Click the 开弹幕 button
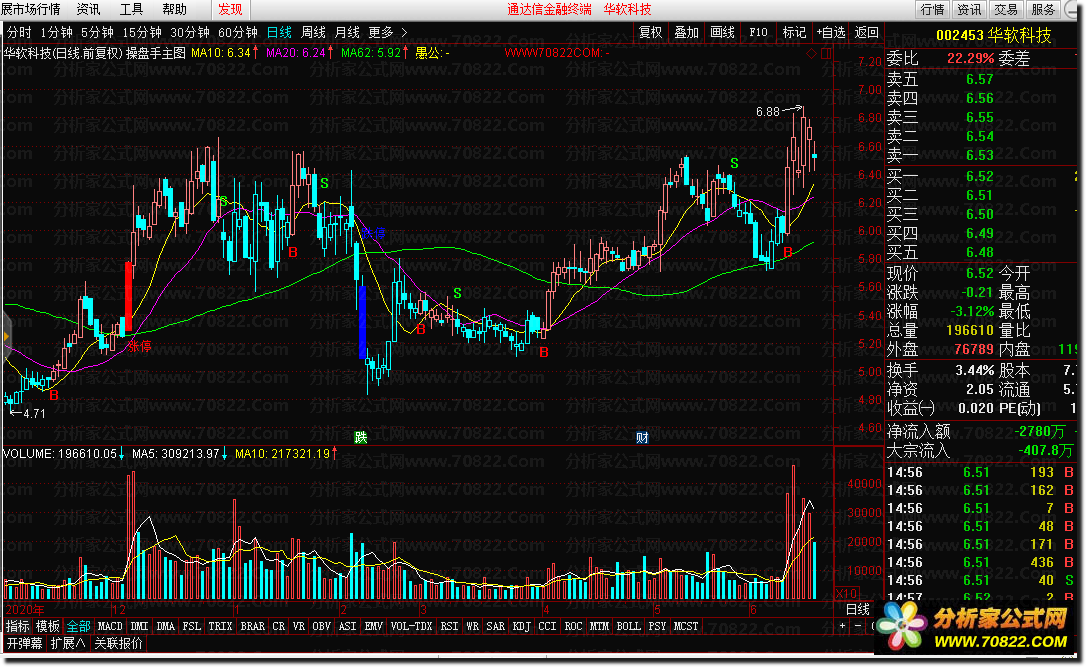 pyautogui.click(x=24, y=643)
